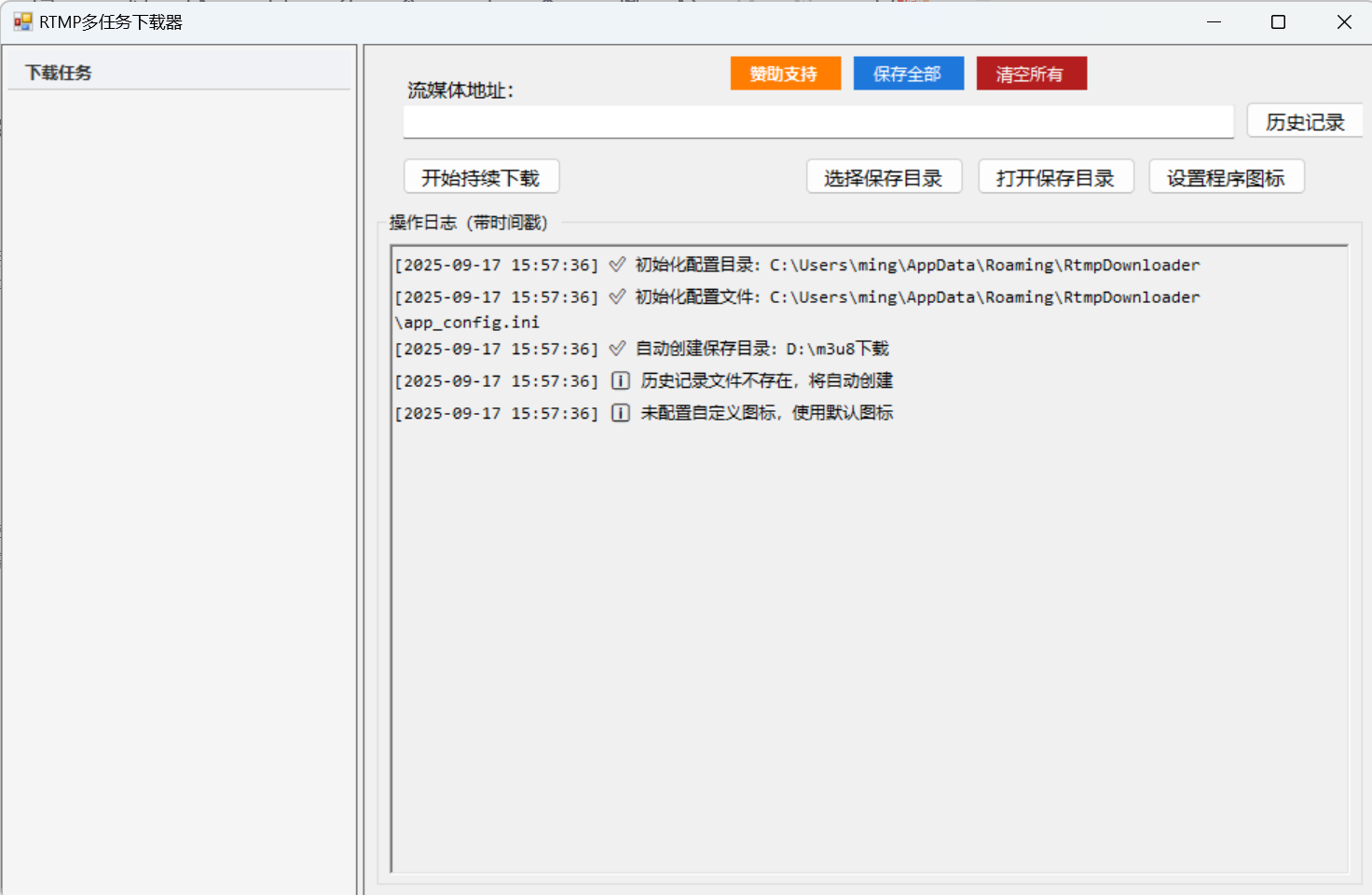Image resolution: width=1372 pixels, height=895 pixels.
Task: Focus the 流媒体地址 URL input field
Action: [x=818, y=121]
